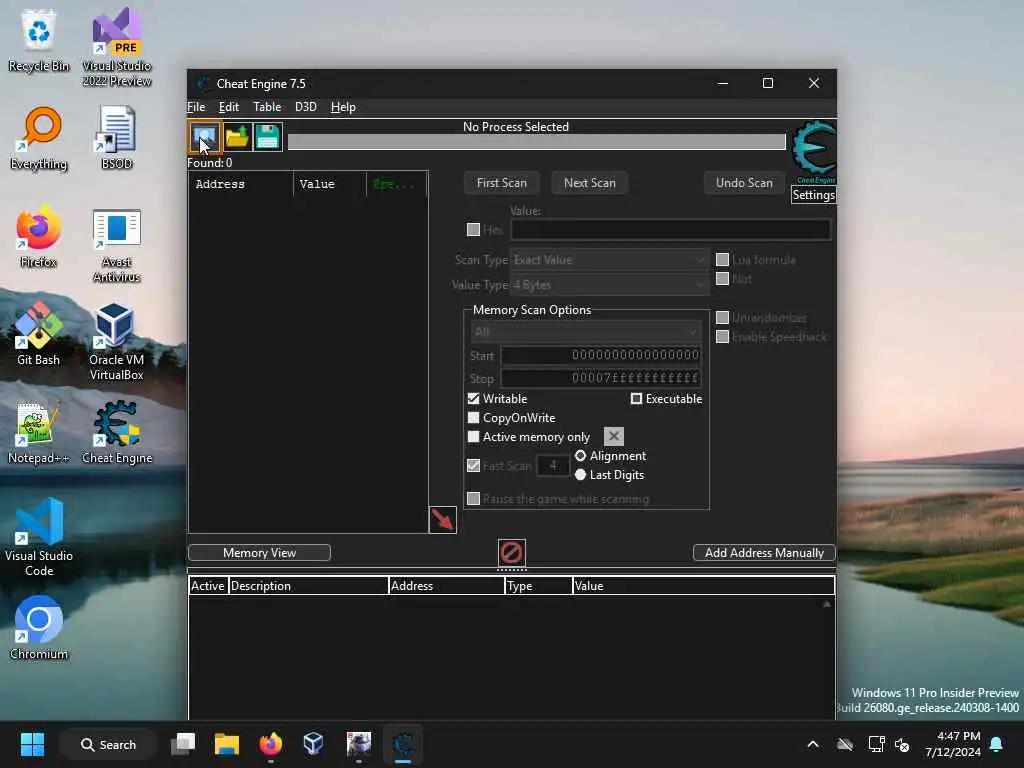
Task: Open Settings under the logo
Action: (813, 195)
